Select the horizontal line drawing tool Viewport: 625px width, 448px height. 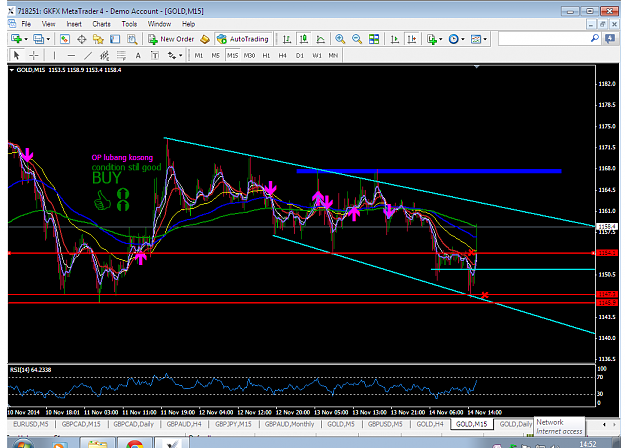(x=71, y=55)
